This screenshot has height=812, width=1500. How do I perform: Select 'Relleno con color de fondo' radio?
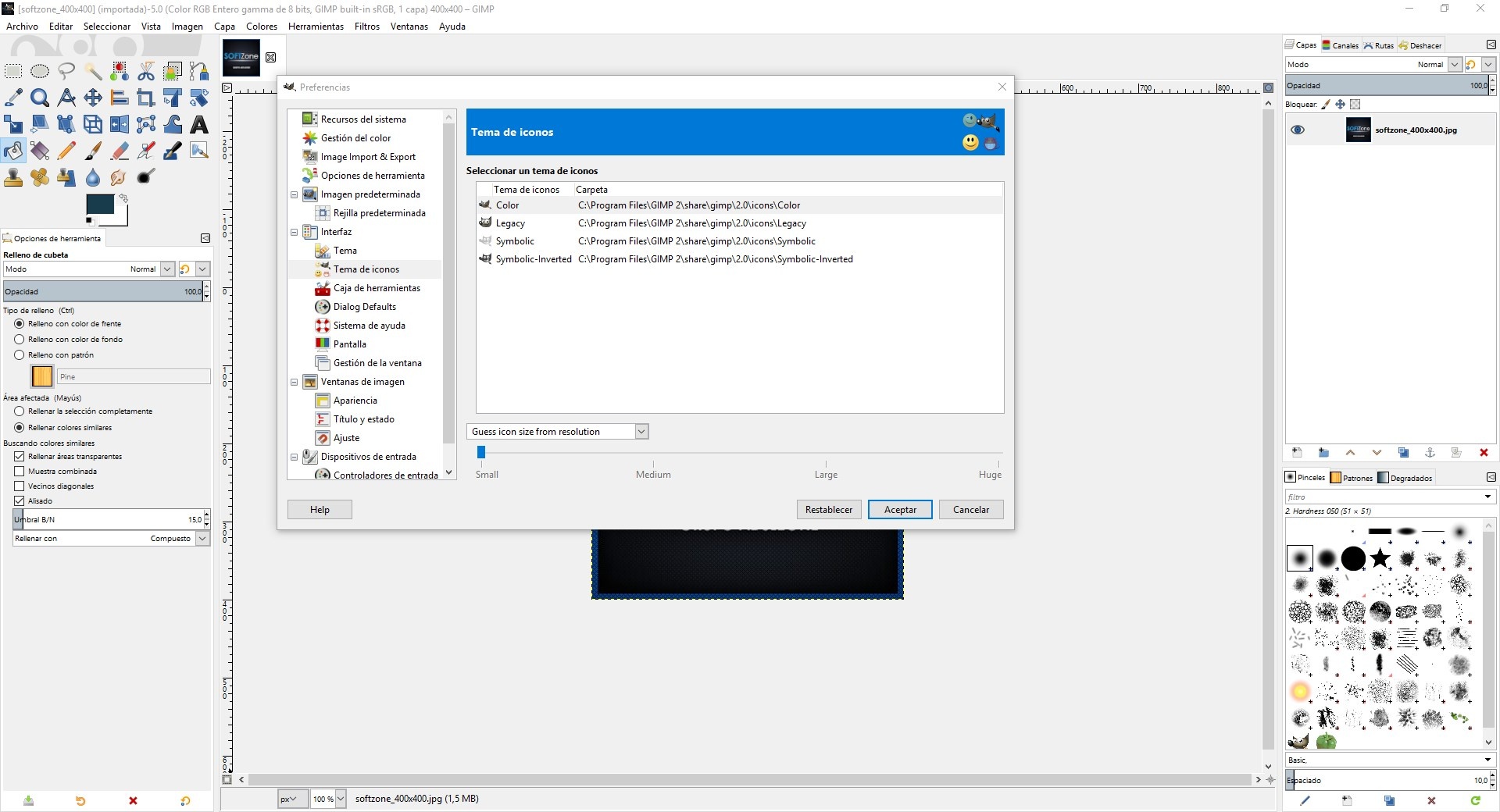pyautogui.click(x=20, y=340)
